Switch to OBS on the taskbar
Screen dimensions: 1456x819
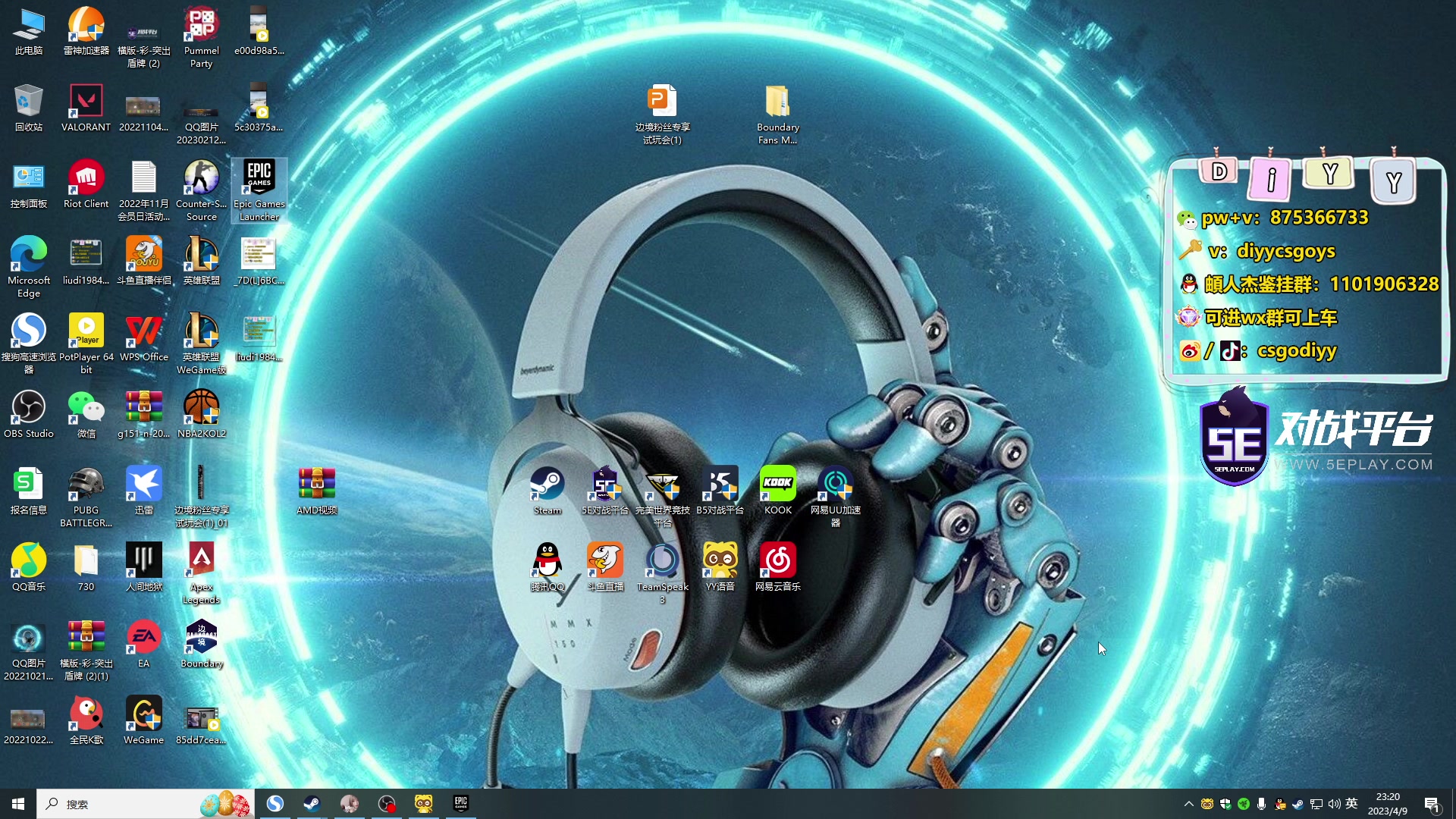(387, 804)
